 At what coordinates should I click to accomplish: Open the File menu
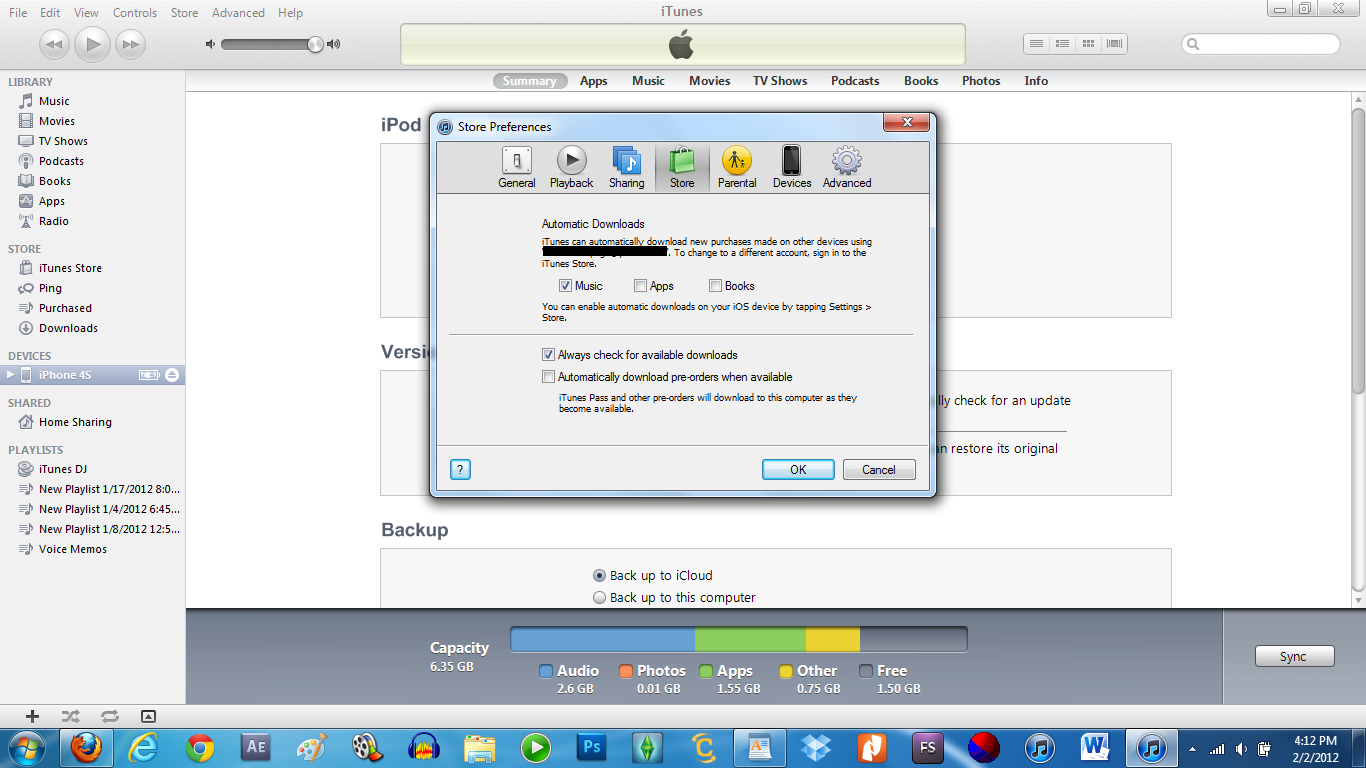[18, 13]
